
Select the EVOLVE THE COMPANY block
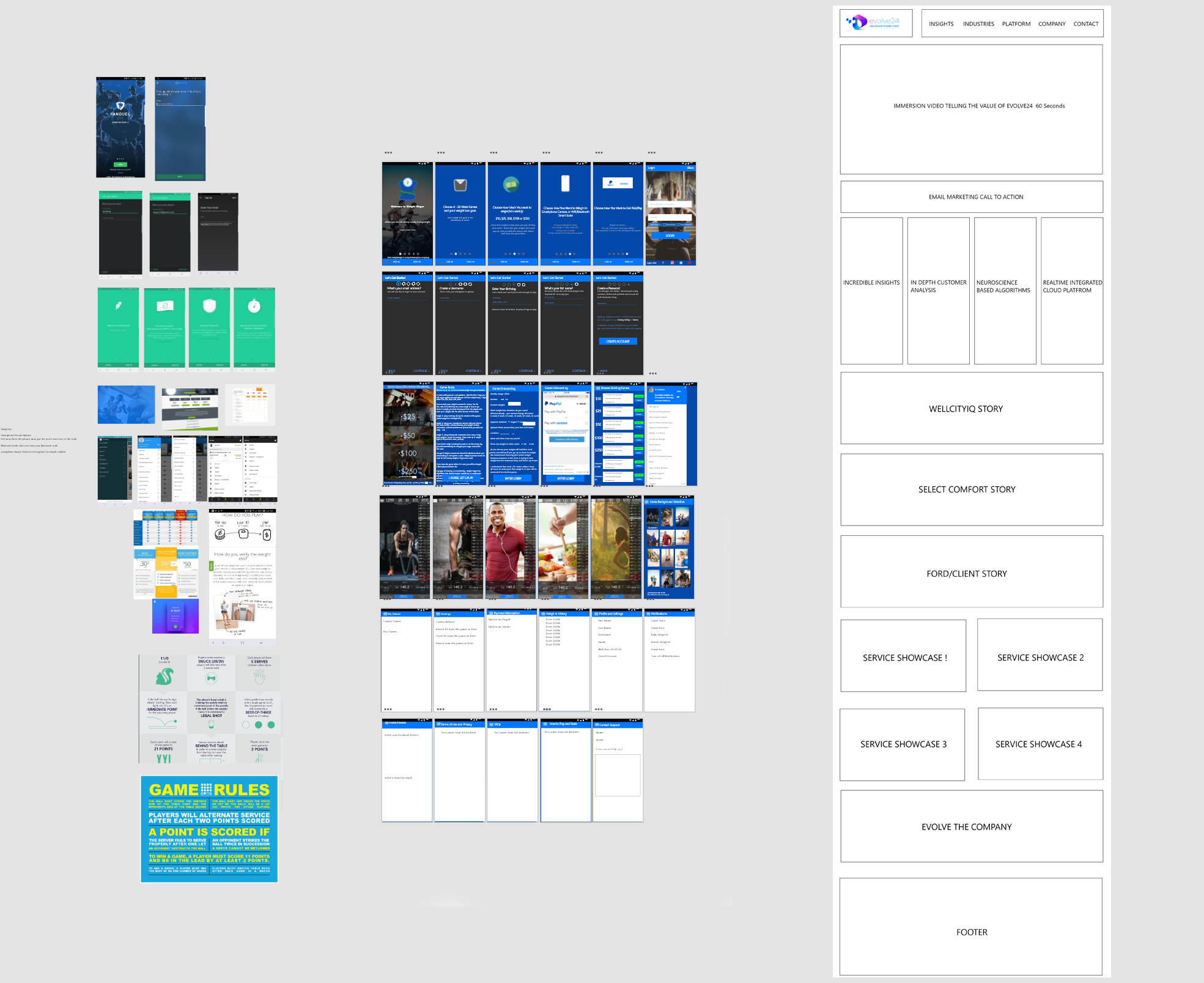coord(972,826)
